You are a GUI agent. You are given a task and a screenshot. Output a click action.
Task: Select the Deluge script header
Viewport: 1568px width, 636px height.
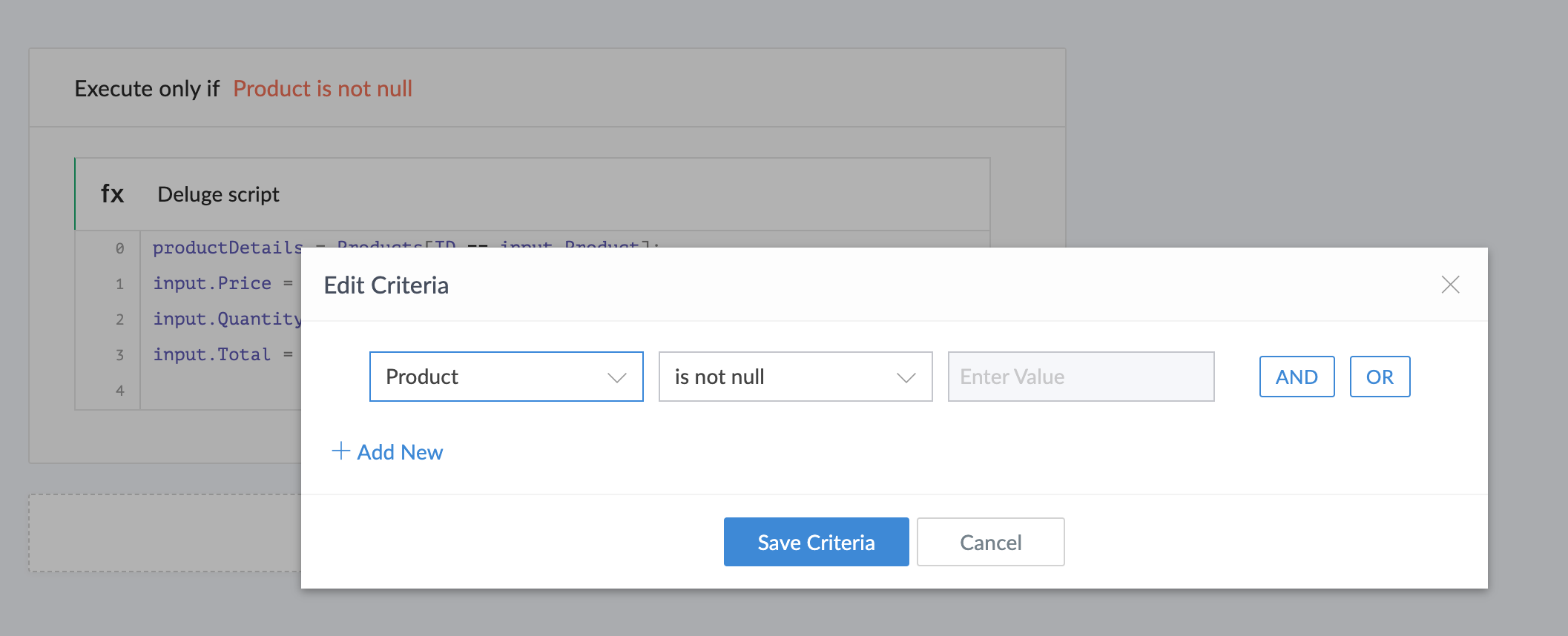click(x=533, y=194)
